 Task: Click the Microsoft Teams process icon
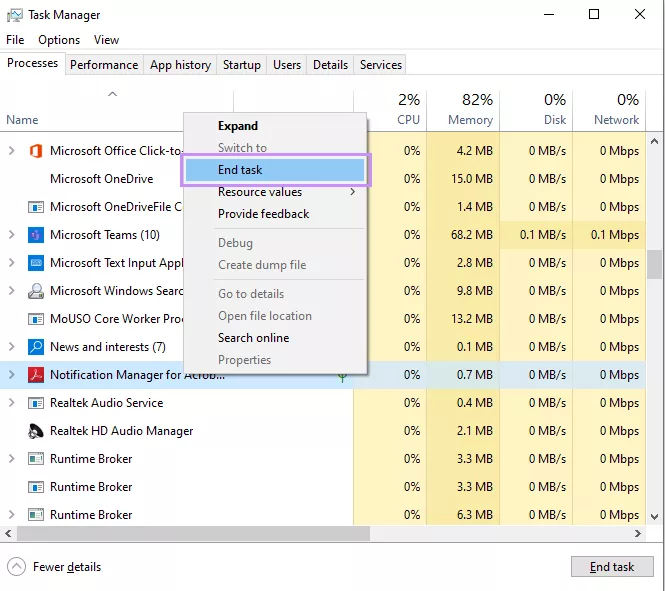click(x=36, y=235)
